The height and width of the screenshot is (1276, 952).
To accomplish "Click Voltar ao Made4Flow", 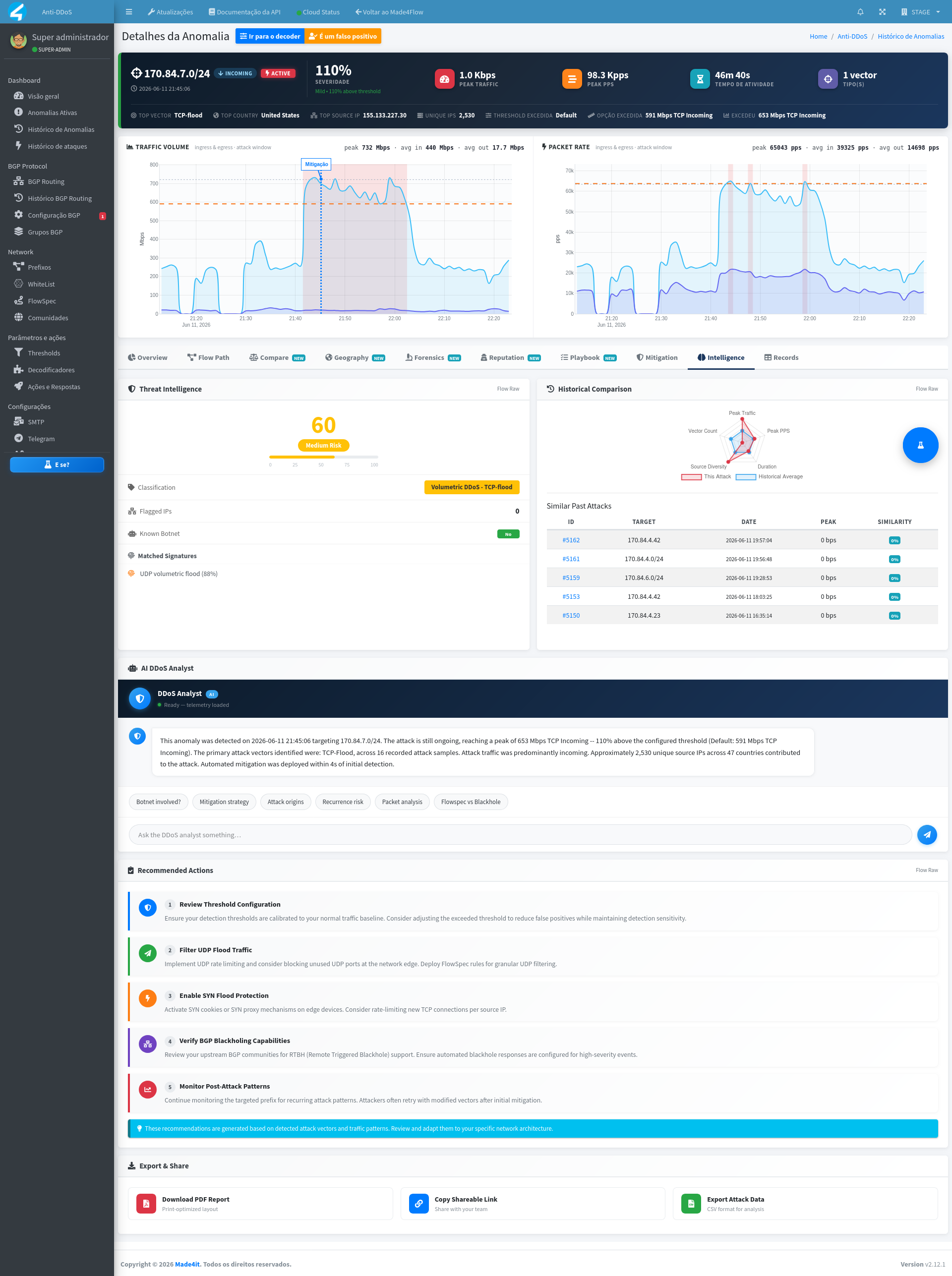I will point(390,11).
